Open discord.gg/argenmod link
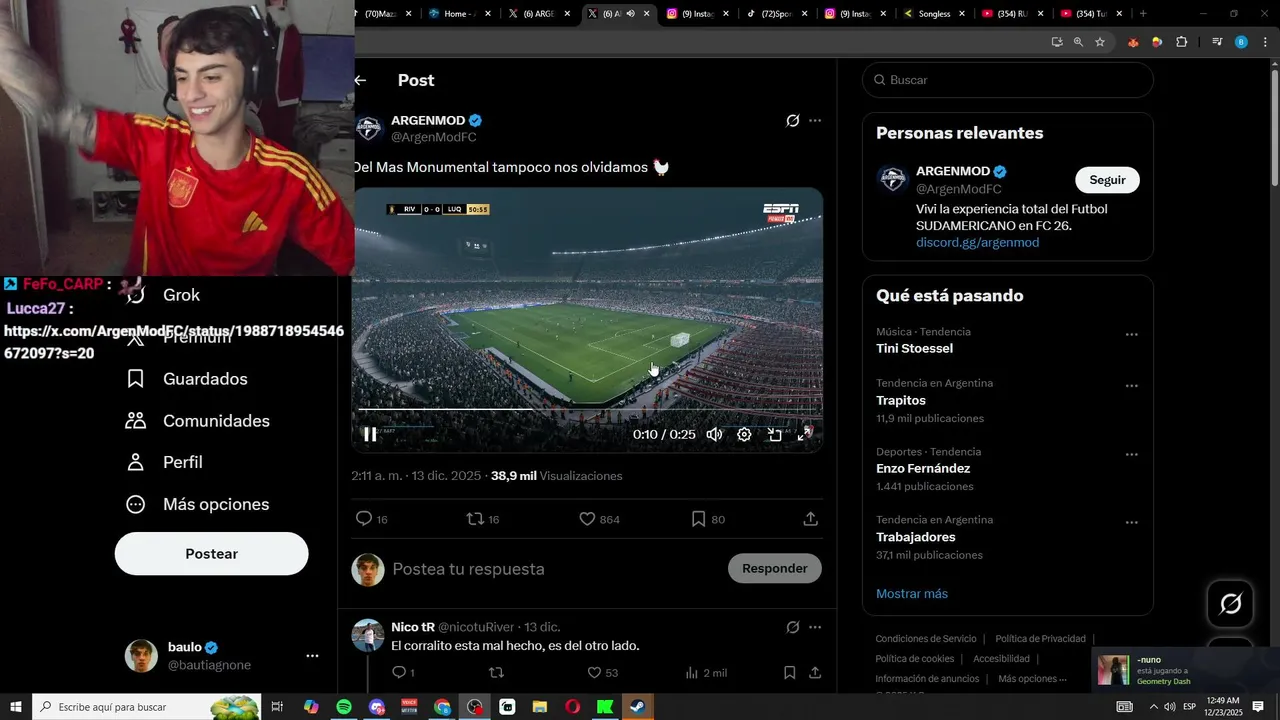This screenshot has height=720, width=1280. coord(977,243)
